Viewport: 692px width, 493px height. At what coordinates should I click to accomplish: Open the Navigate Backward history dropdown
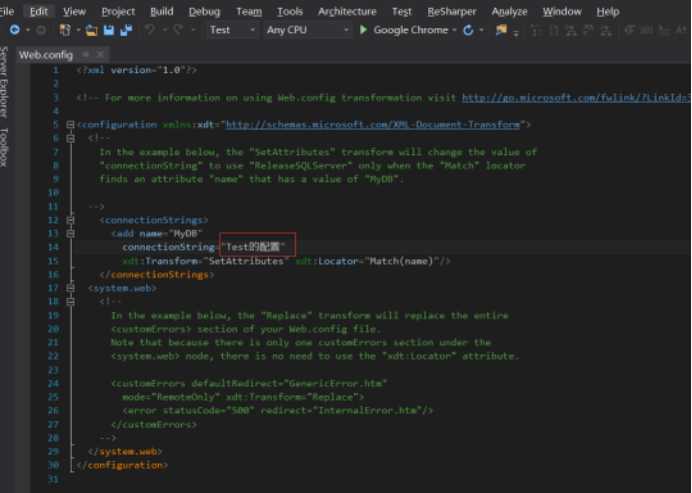[27, 30]
